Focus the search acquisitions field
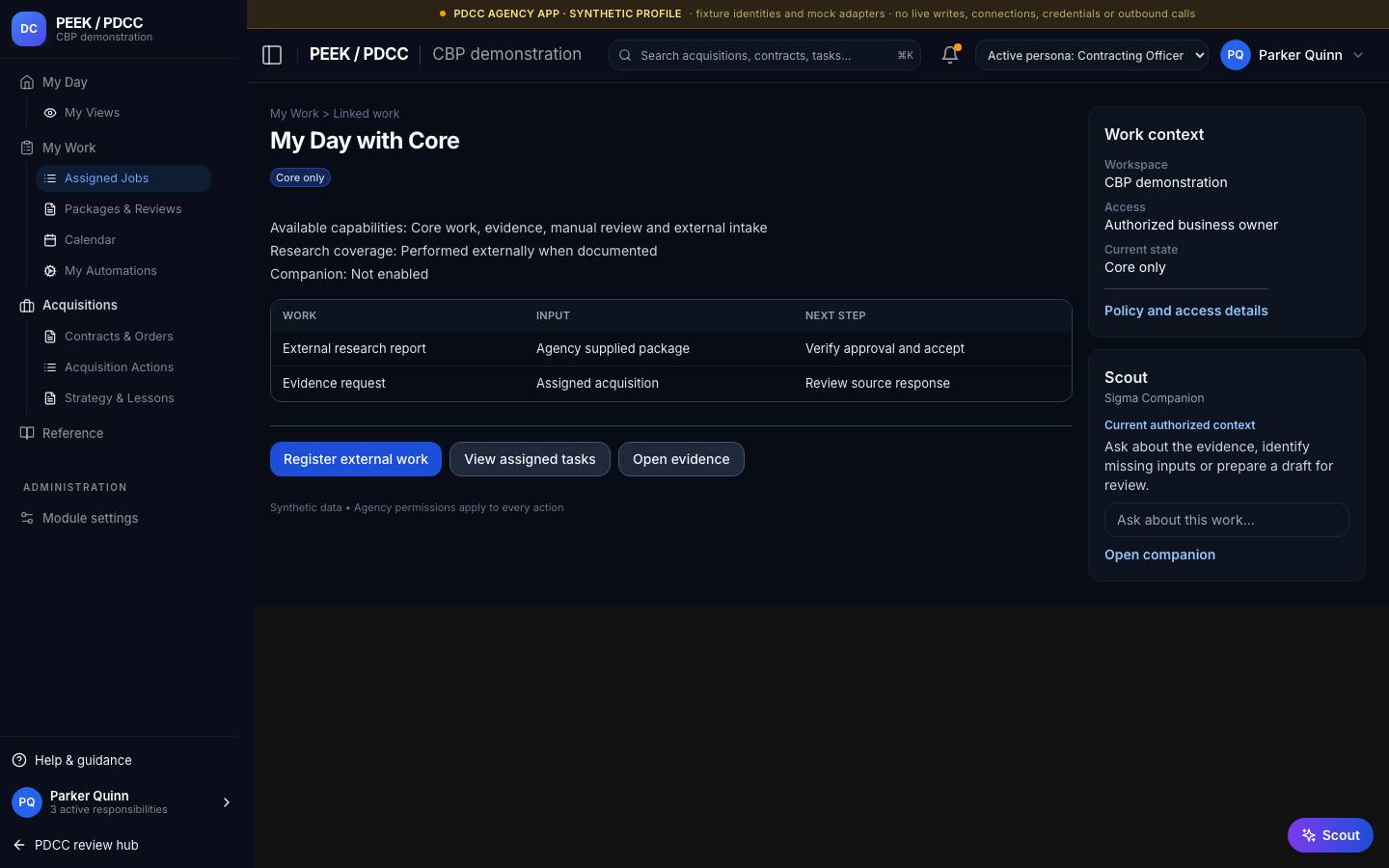This screenshot has width=1389, height=868. click(x=764, y=55)
